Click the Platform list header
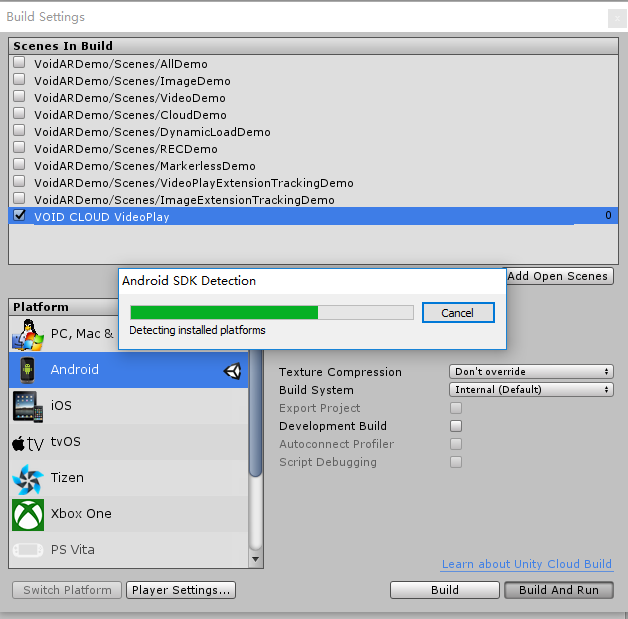 64,307
